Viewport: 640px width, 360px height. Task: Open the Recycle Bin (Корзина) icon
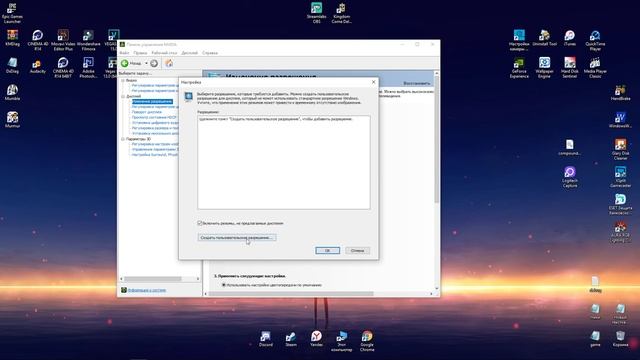[x=620, y=339]
